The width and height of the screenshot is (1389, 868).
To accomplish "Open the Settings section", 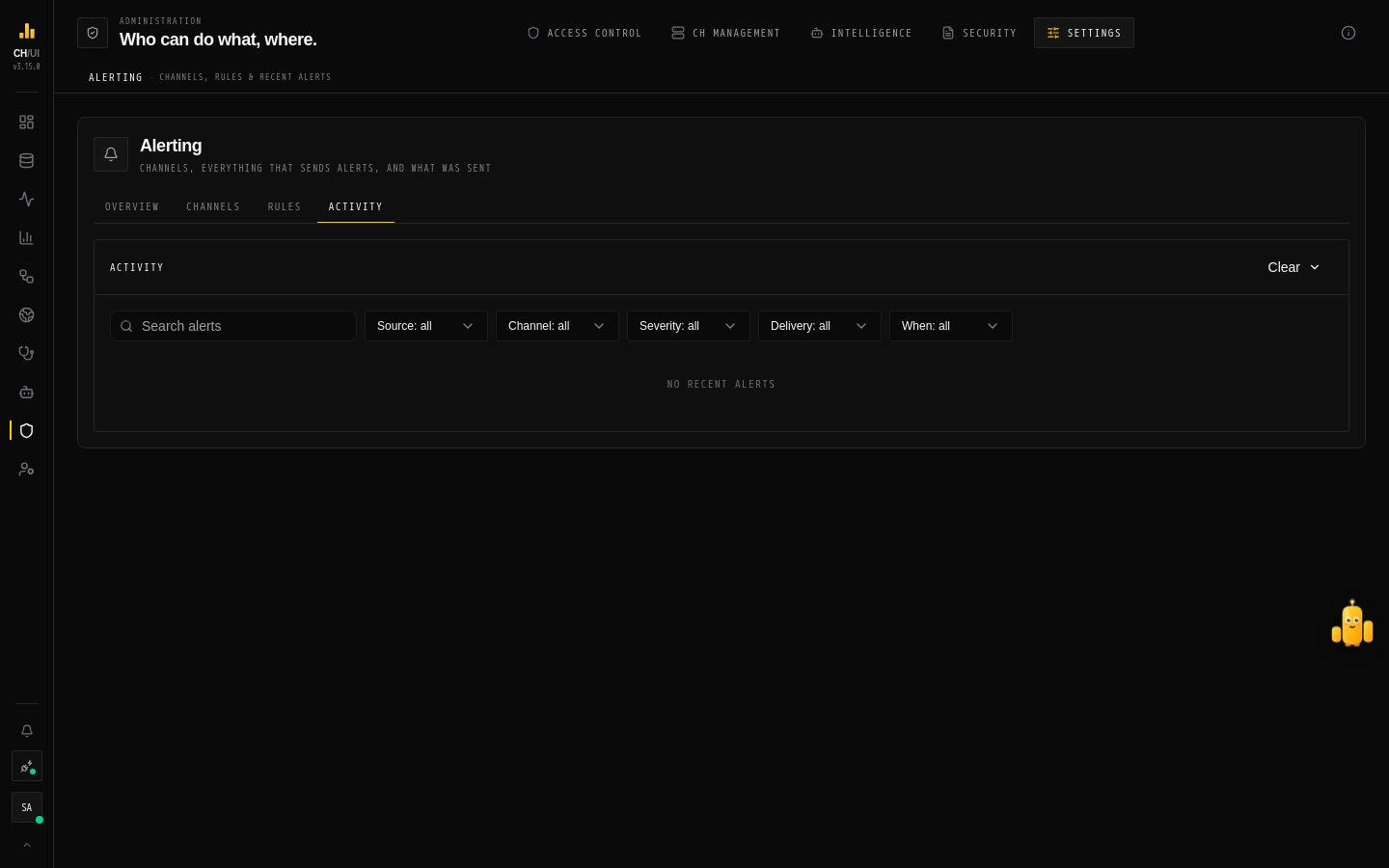I will click(1084, 33).
